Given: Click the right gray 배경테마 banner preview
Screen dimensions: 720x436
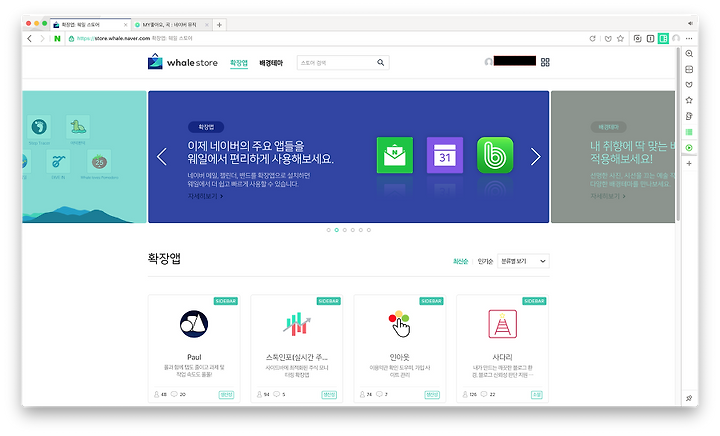Looking at the screenshot, I should tap(613, 157).
